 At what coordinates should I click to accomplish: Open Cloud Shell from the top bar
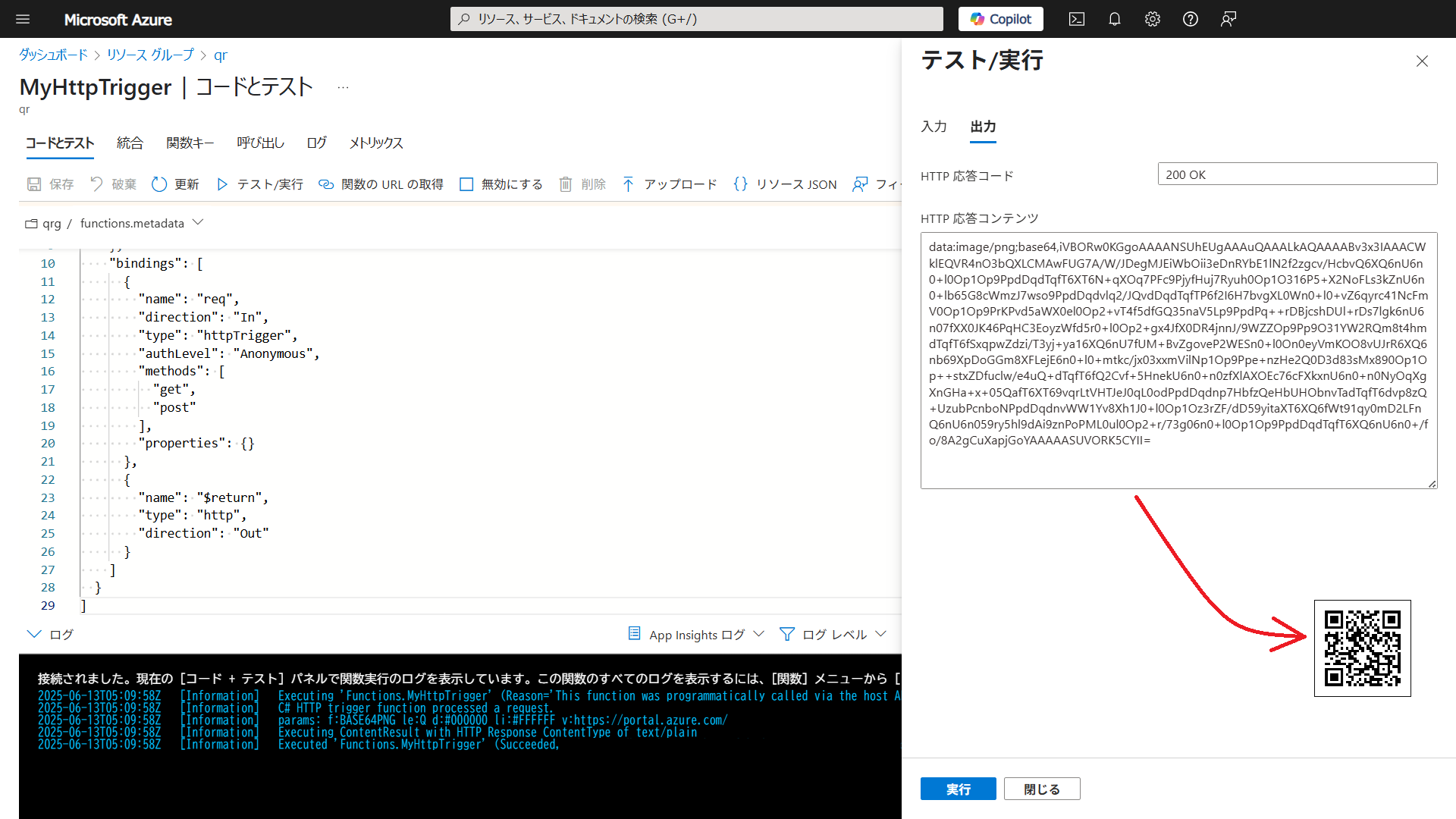click(1077, 19)
